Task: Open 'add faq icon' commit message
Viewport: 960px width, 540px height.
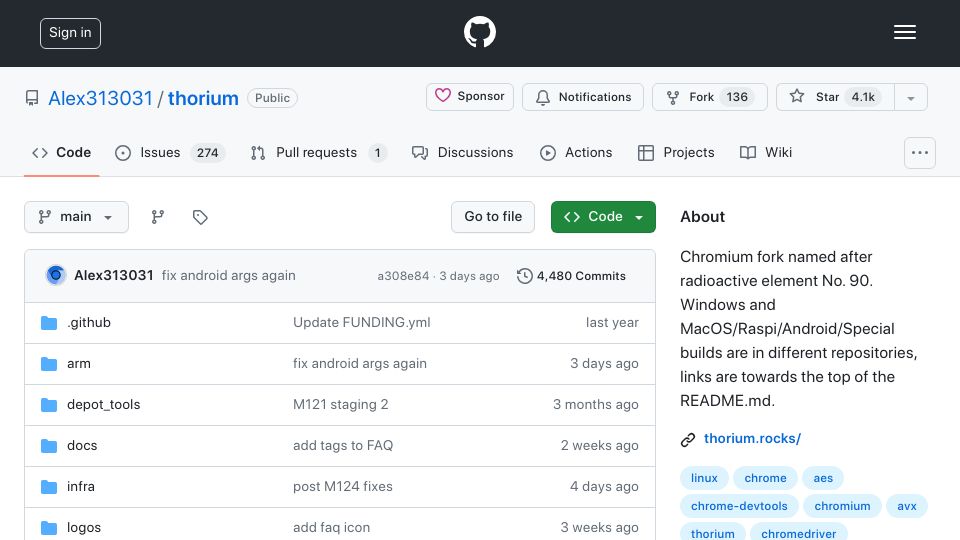Action: click(331, 528)
